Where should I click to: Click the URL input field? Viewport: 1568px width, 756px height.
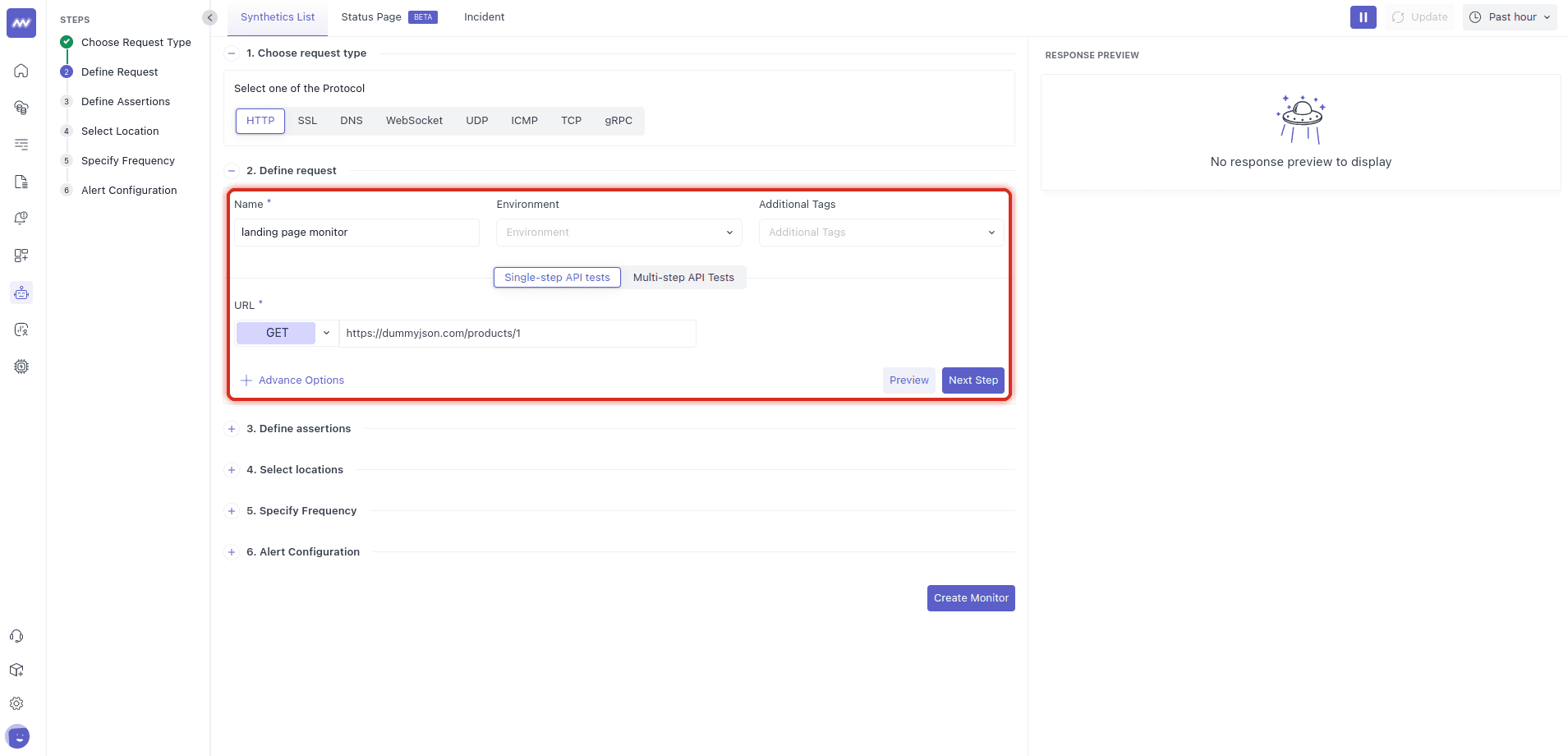(x=517, y=334)
